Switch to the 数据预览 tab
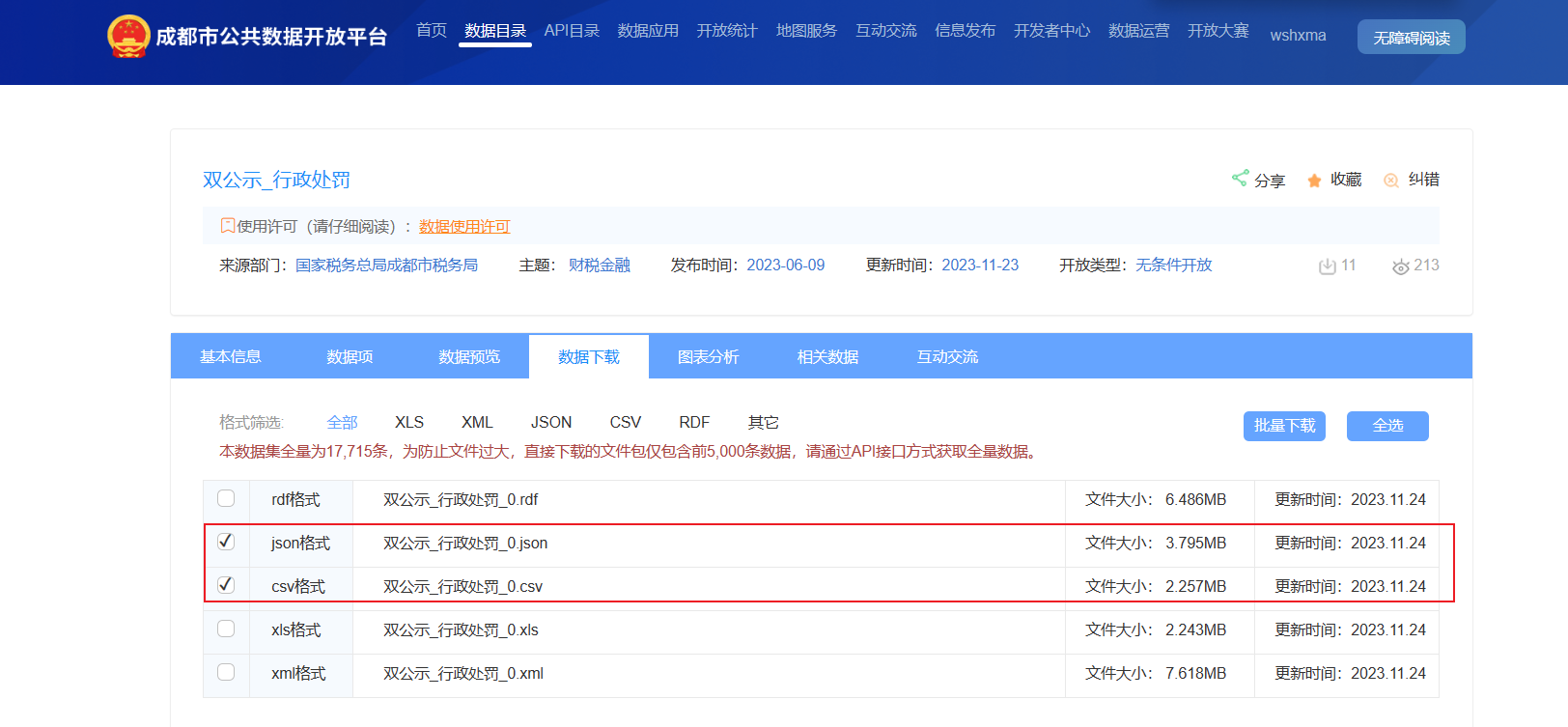This screenshot has height=727, width=1568. pos(469,357)
